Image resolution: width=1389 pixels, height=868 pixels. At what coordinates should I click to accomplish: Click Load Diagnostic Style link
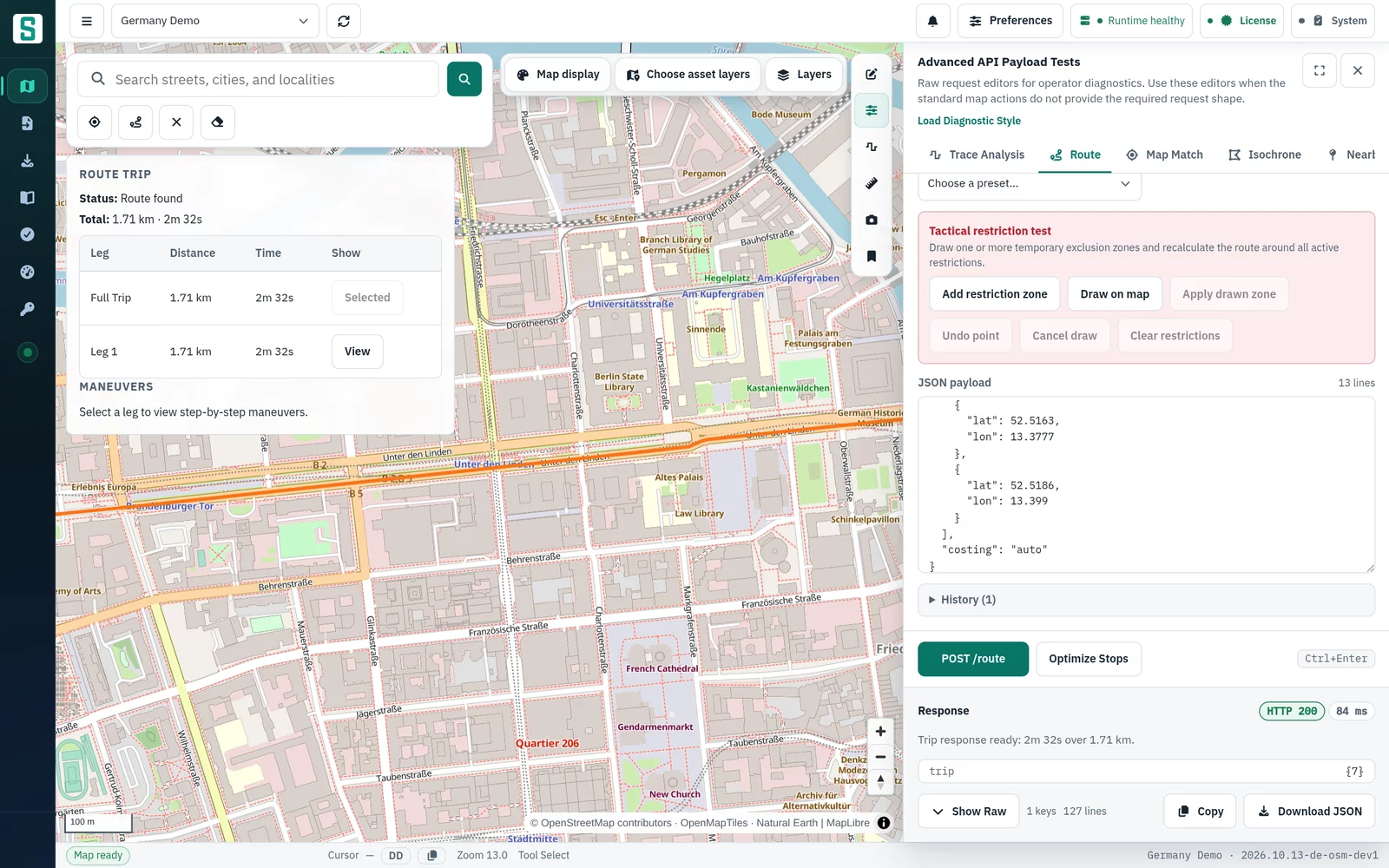point(969,122)
